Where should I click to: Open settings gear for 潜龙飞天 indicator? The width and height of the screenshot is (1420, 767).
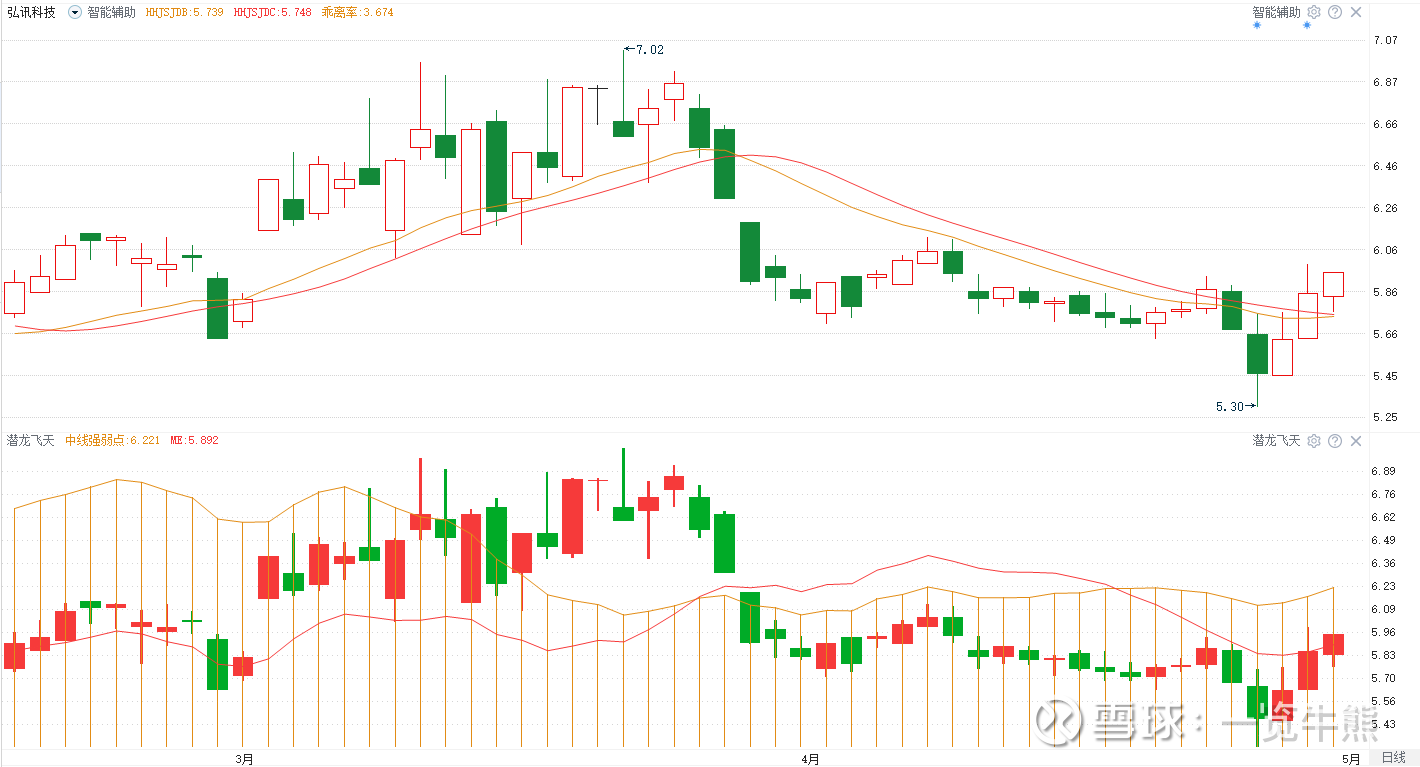tap(1314, 441)
